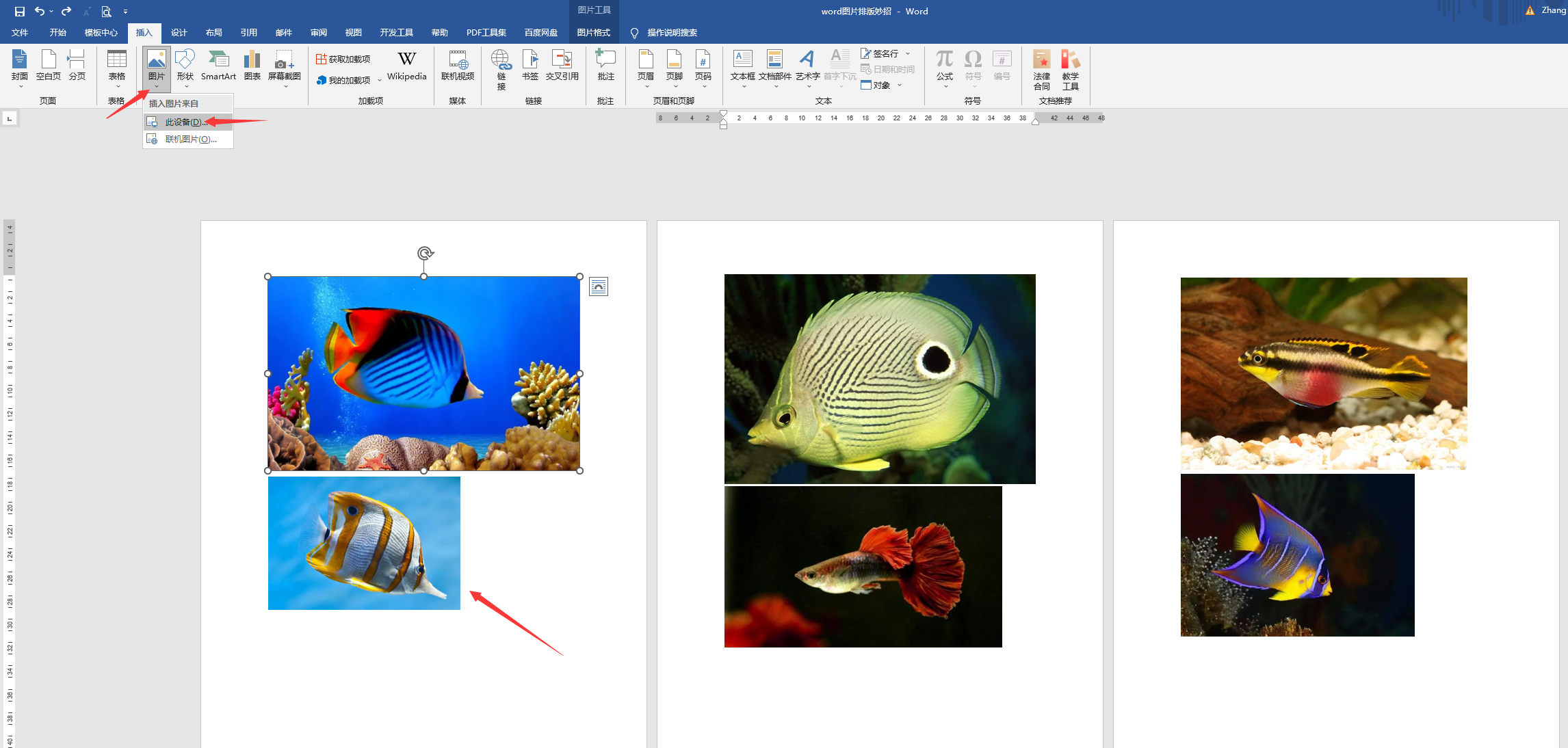1568x748 pixels.
Task: Open layout options beside the selected picture
Action: pyautogui.click(x=599, y=286)
